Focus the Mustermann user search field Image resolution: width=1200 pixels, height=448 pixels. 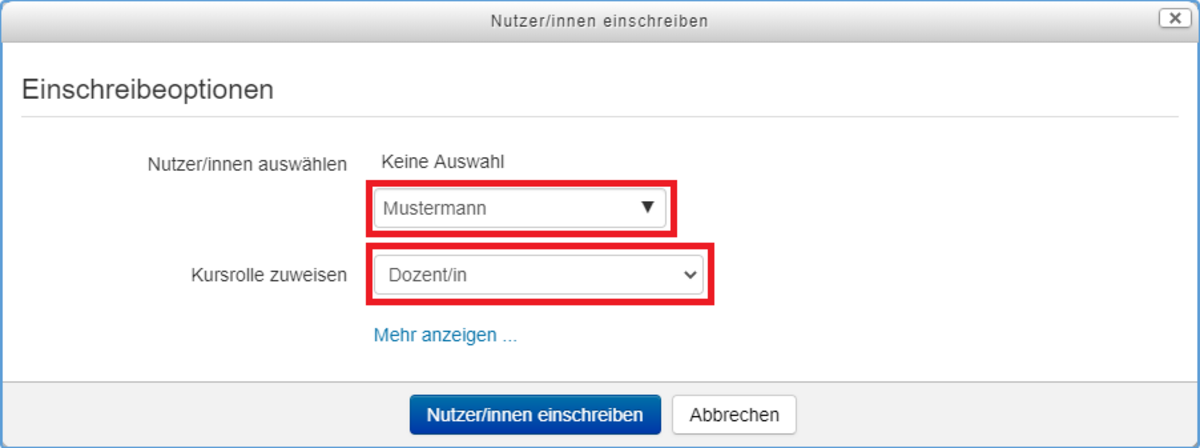505,209
